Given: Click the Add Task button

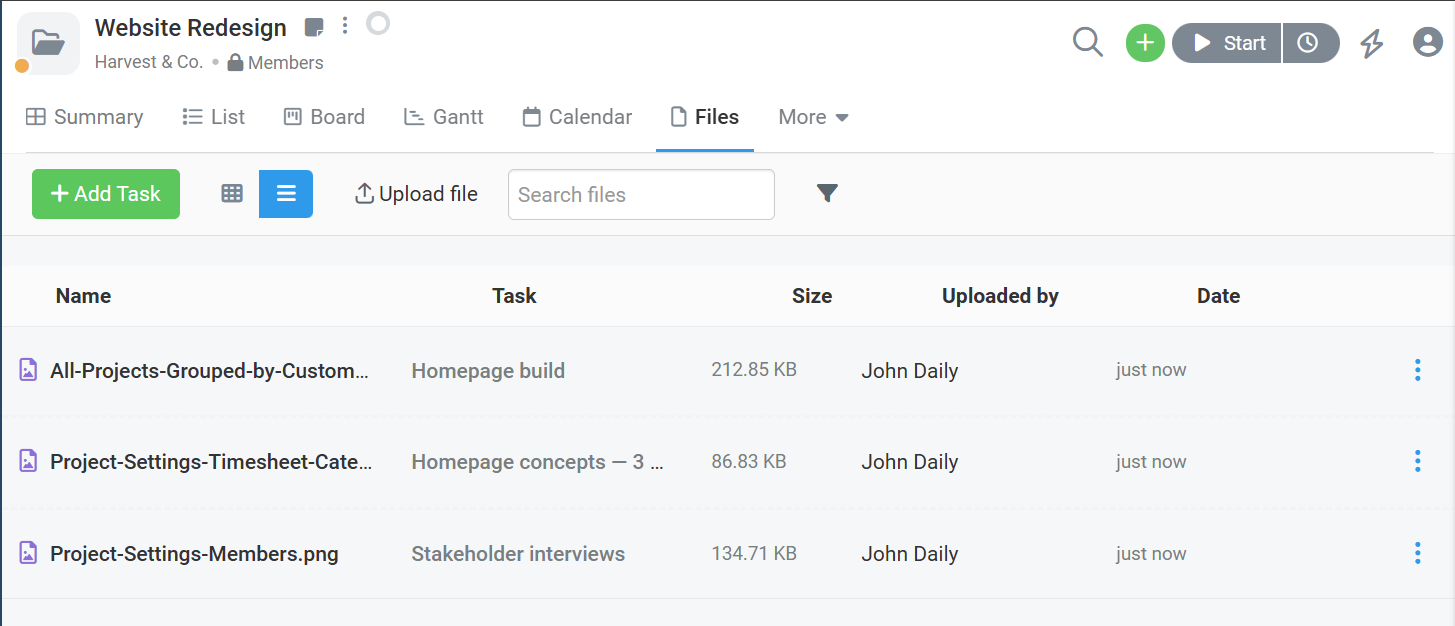Looking at the screenshot, I should point(106,194).
